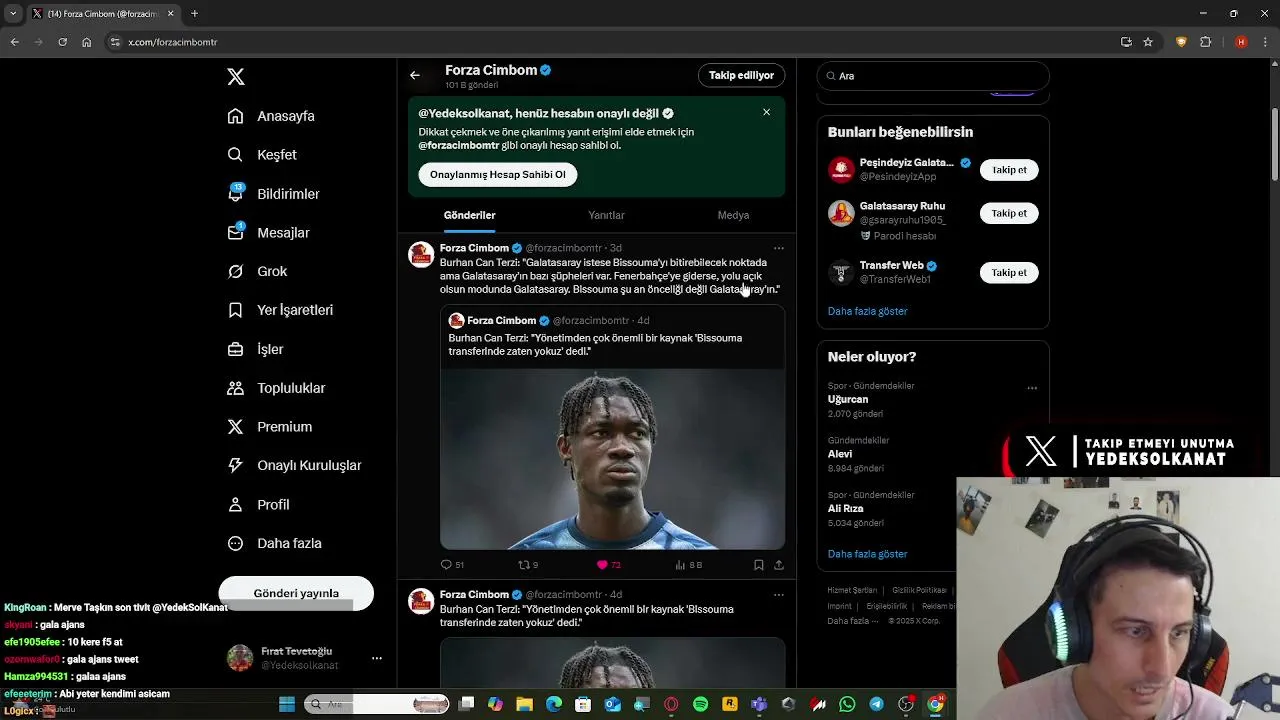The image size is (1280, 720).
Task: Open File Explorer from the taskbar
Action: (524, 704)
